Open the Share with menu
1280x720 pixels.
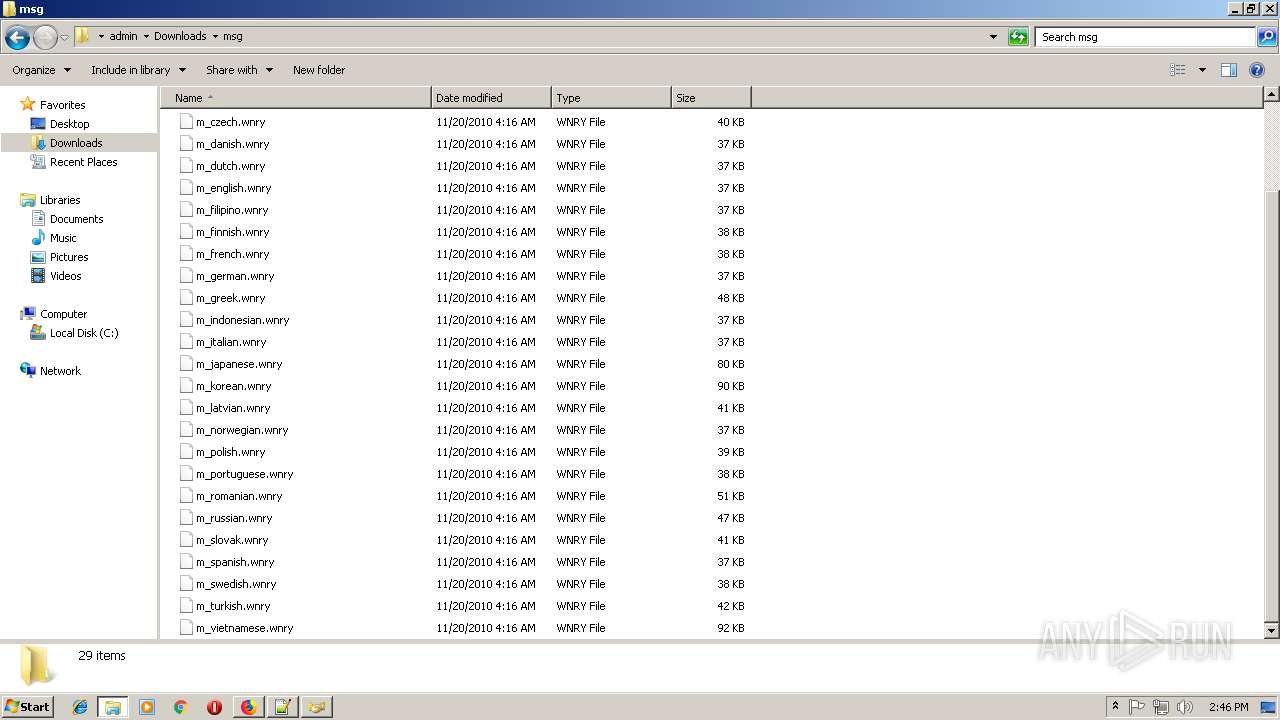239,70
